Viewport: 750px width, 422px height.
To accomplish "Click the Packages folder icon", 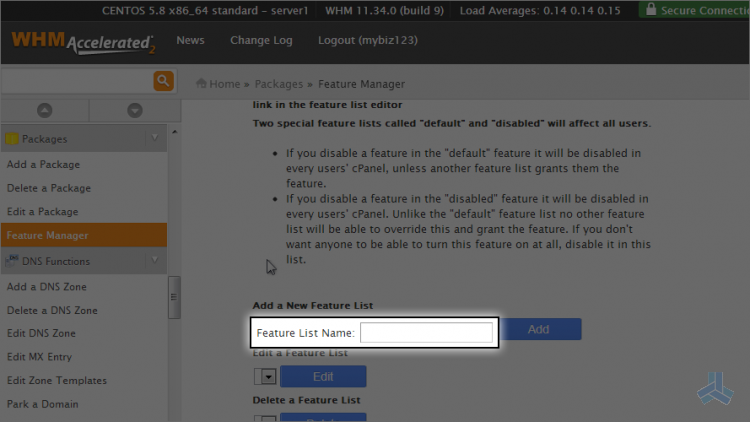I will 12,139.
